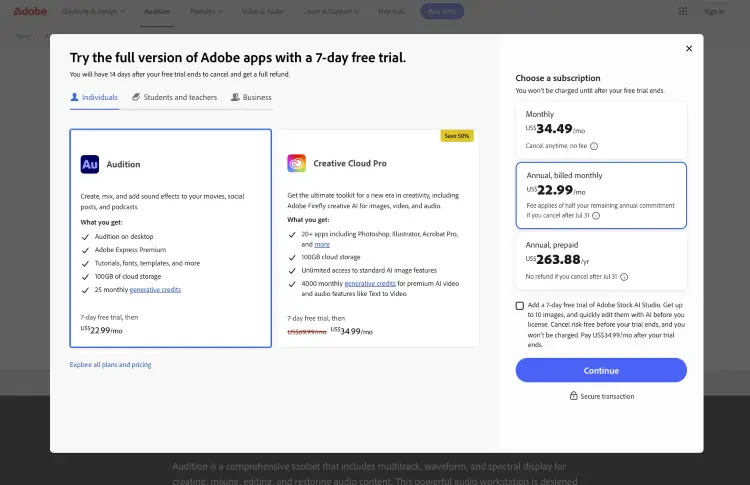The image size is (750, 485).
Task: Select the Creative Cloud Pro plan card
Action: tap(379, 238)
